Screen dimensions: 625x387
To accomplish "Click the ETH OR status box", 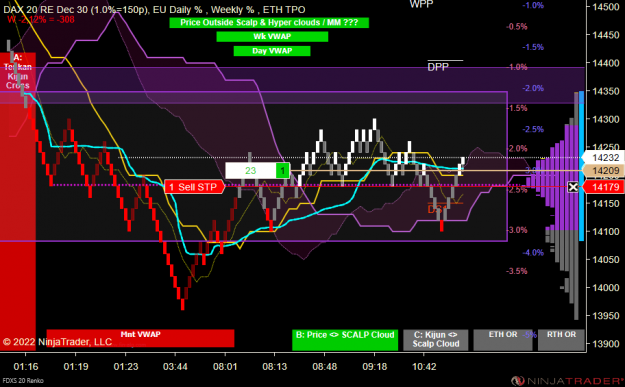I will (x=503, y=340).
